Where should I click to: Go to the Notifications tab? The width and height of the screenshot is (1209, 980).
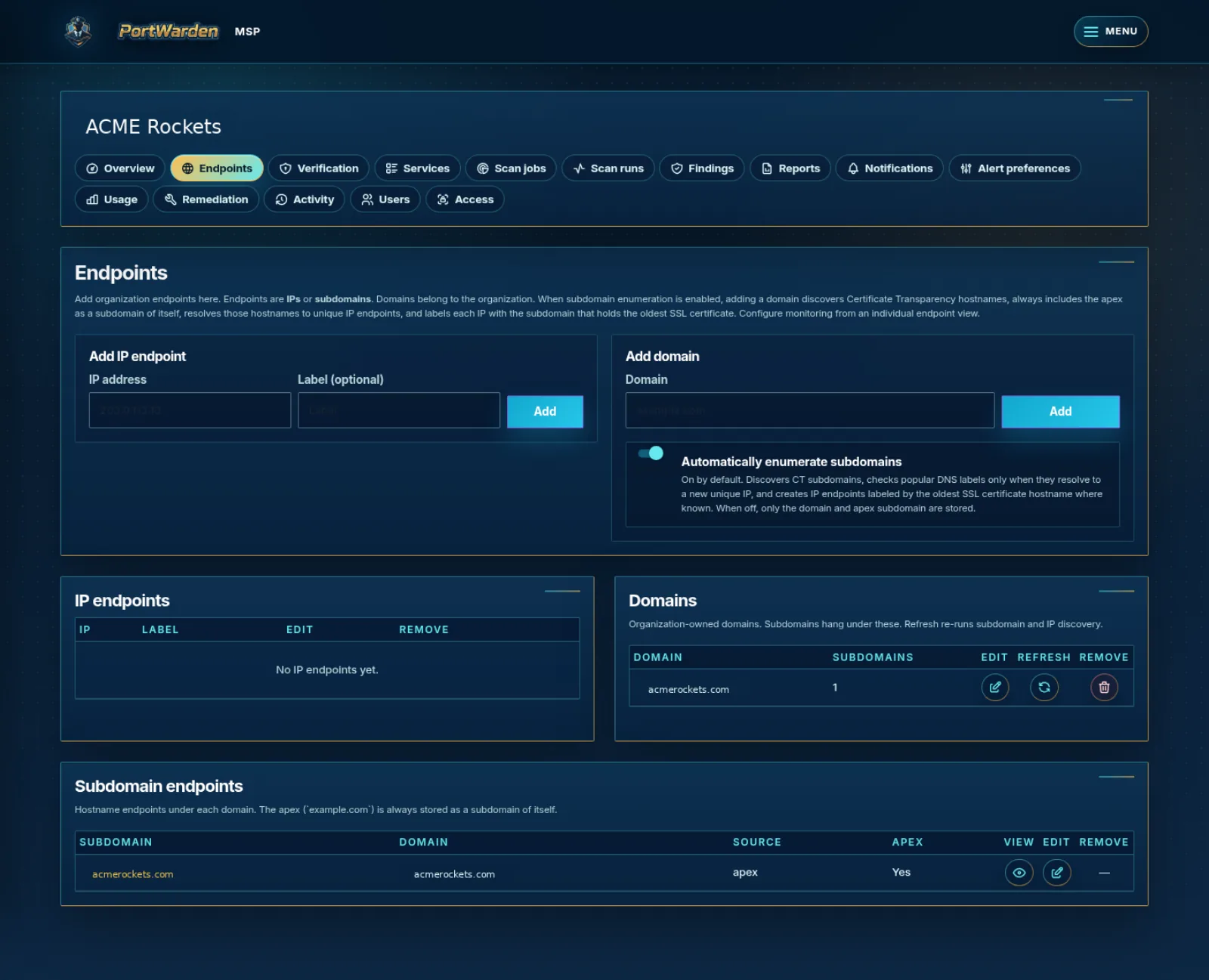[889, 168]
